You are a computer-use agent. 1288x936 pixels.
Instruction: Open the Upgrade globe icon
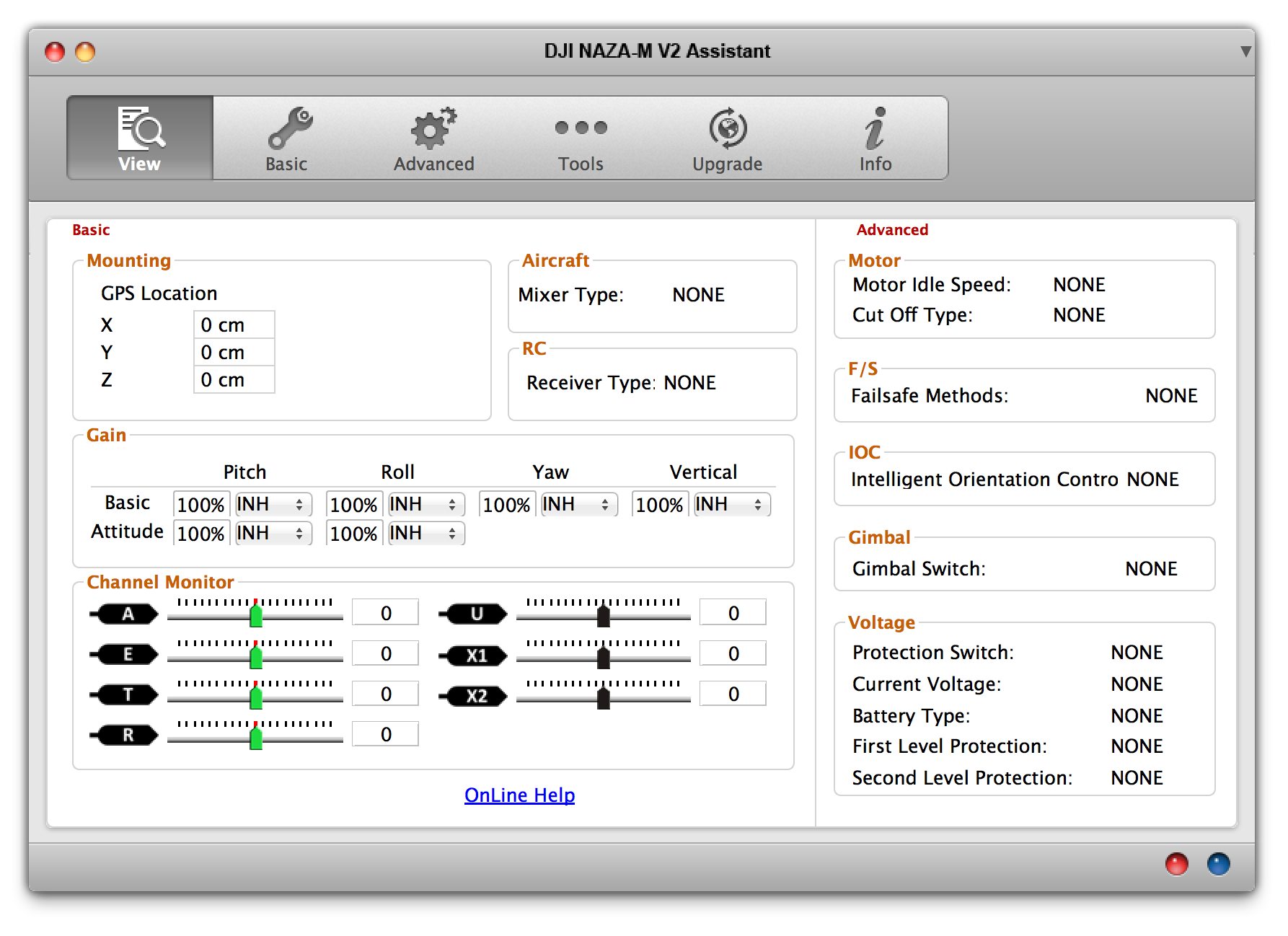728,128
